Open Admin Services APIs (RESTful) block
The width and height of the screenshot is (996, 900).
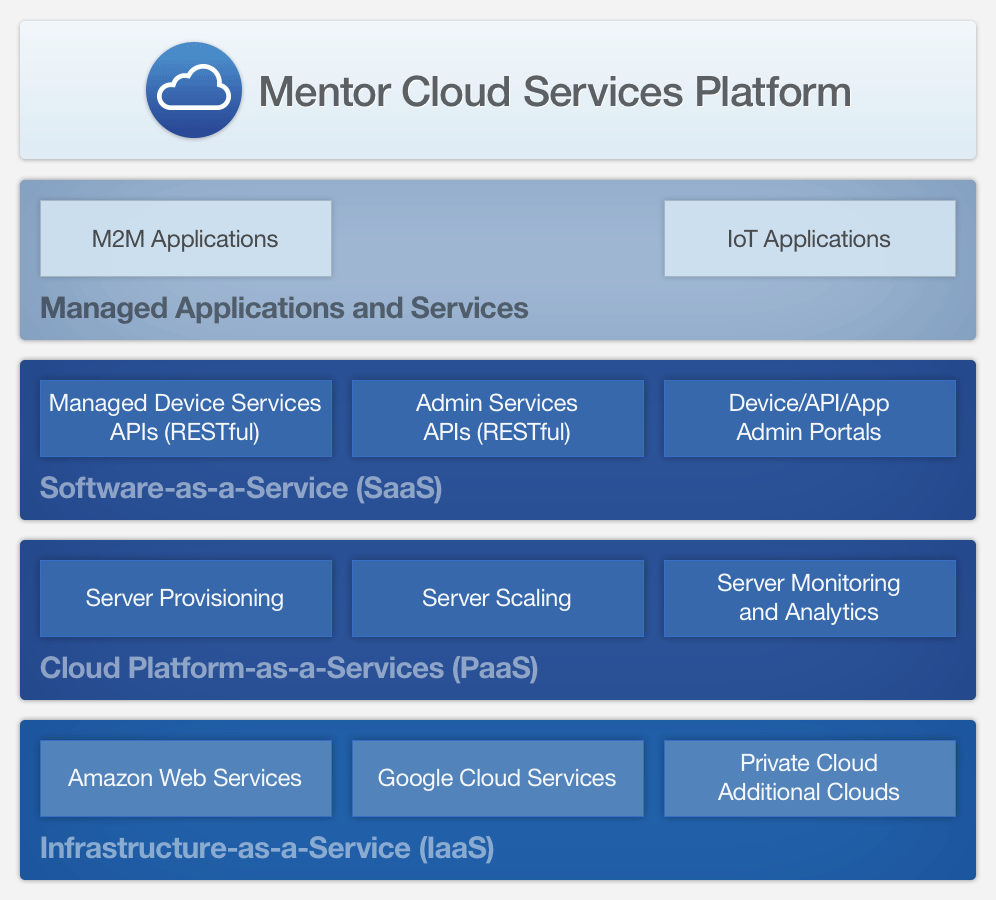[497, 418]
